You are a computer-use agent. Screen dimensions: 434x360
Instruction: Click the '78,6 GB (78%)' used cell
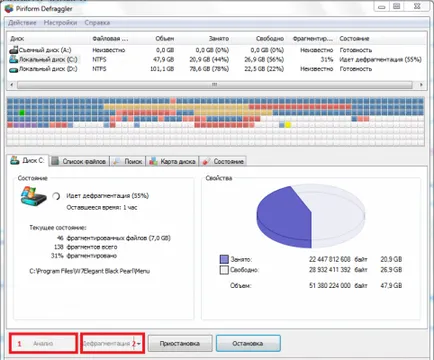point(209,69)
